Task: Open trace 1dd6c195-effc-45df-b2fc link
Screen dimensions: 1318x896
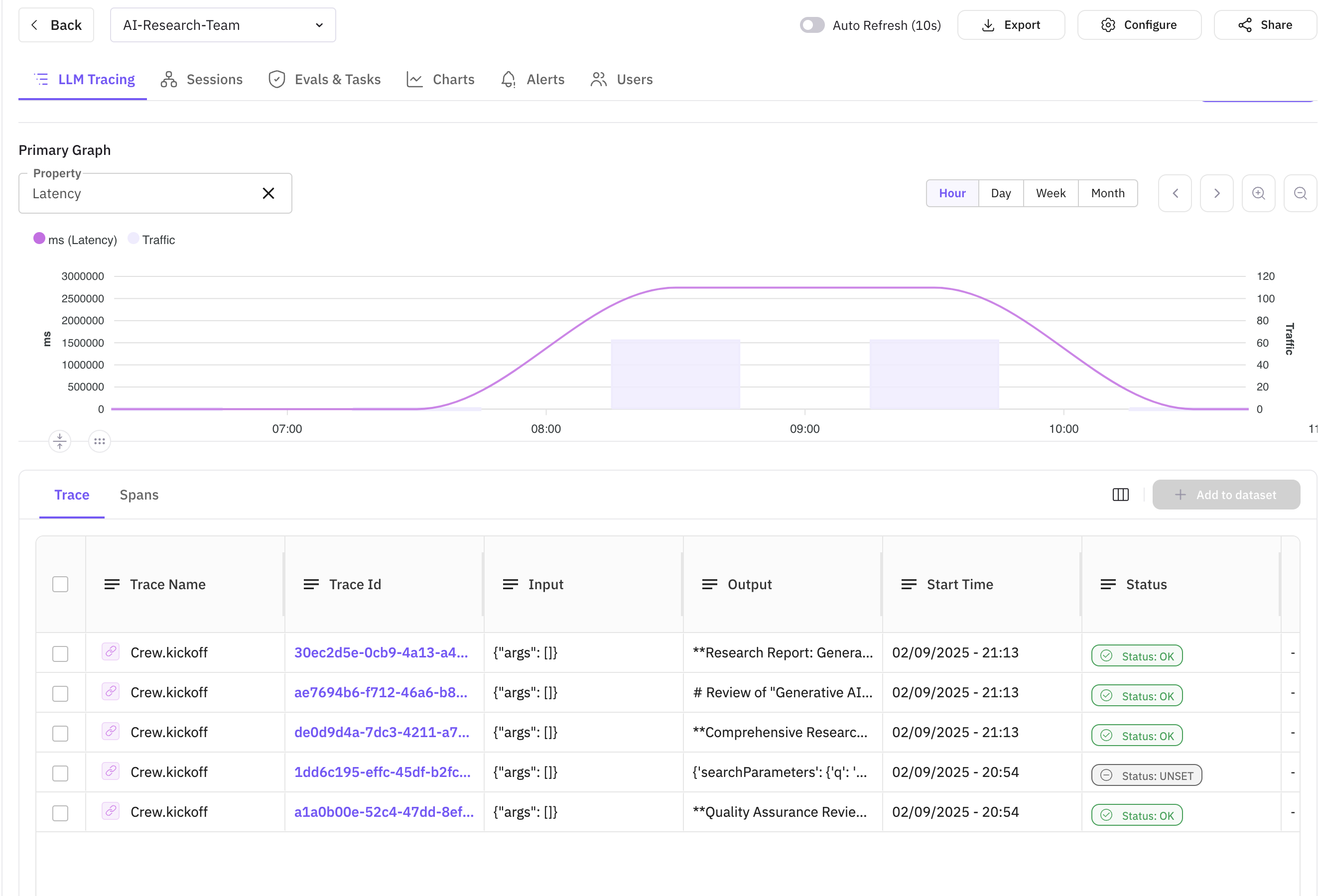Action: click(382, 772)
